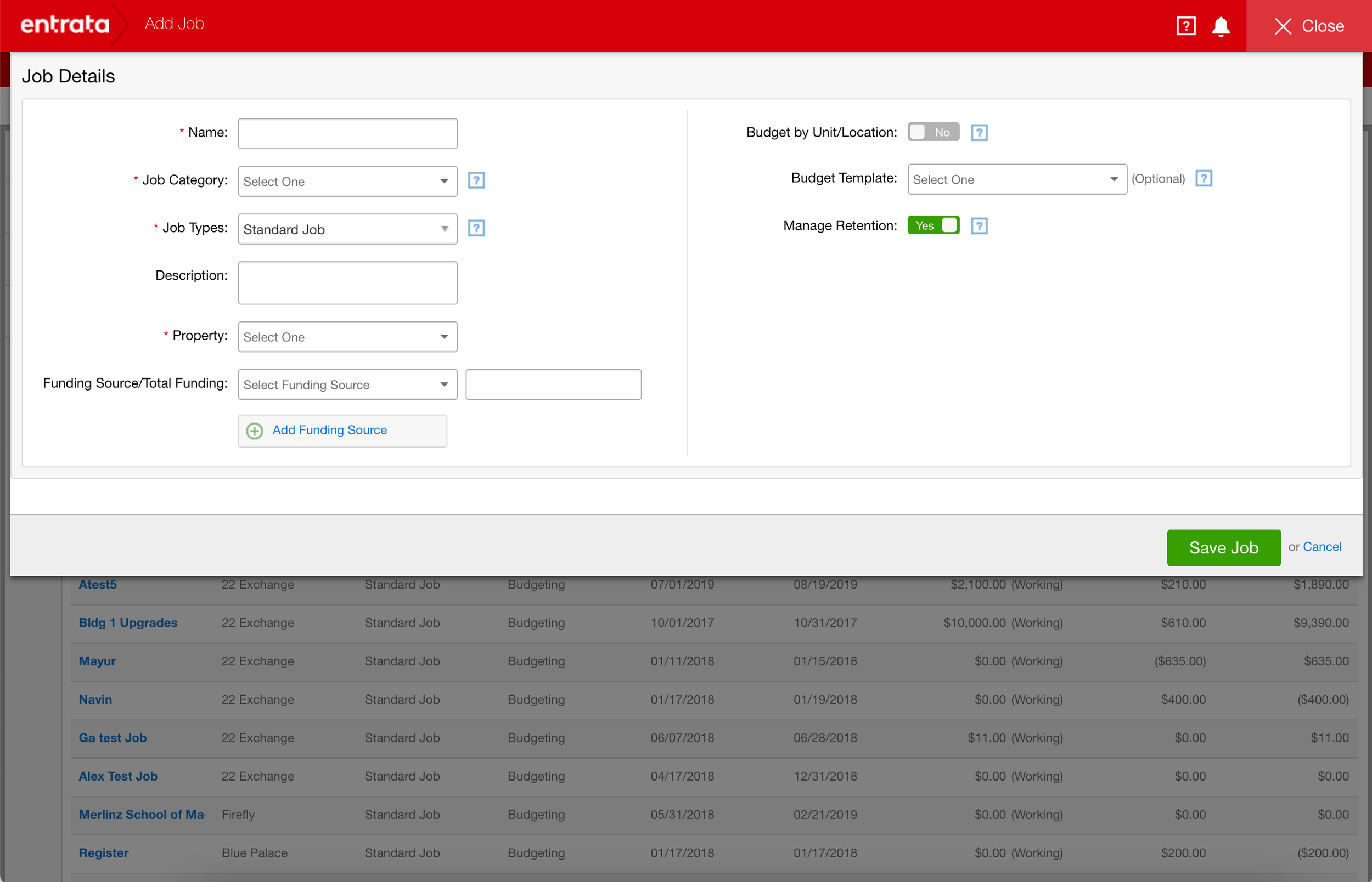
Task: Open the Budget Template dropdown
Action: [x=1016, y=180]
